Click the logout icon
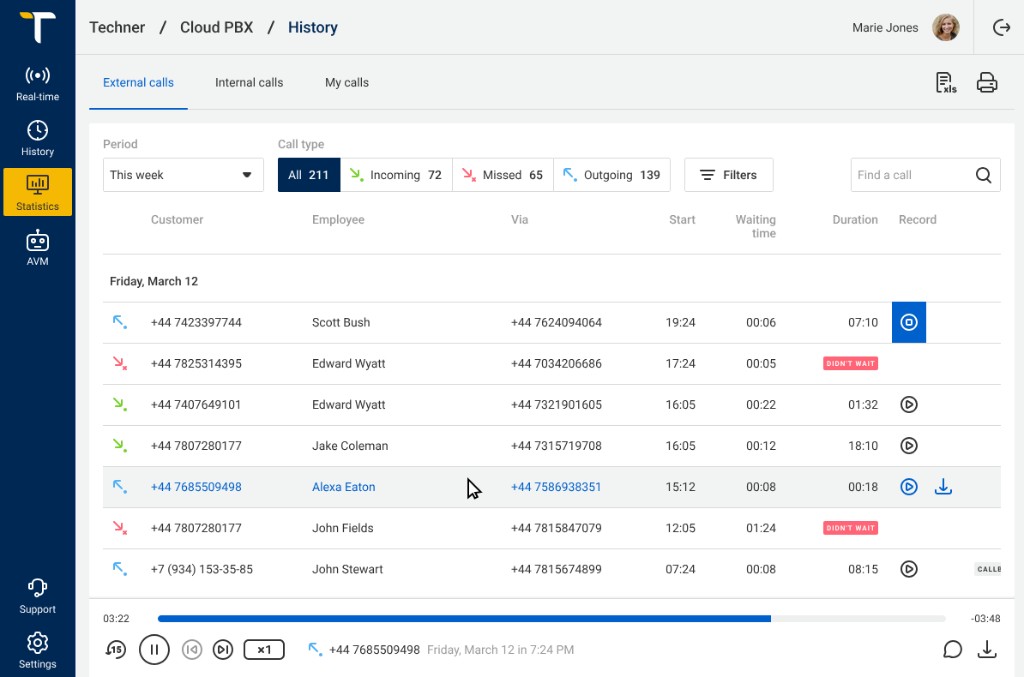 [1001, 27]
